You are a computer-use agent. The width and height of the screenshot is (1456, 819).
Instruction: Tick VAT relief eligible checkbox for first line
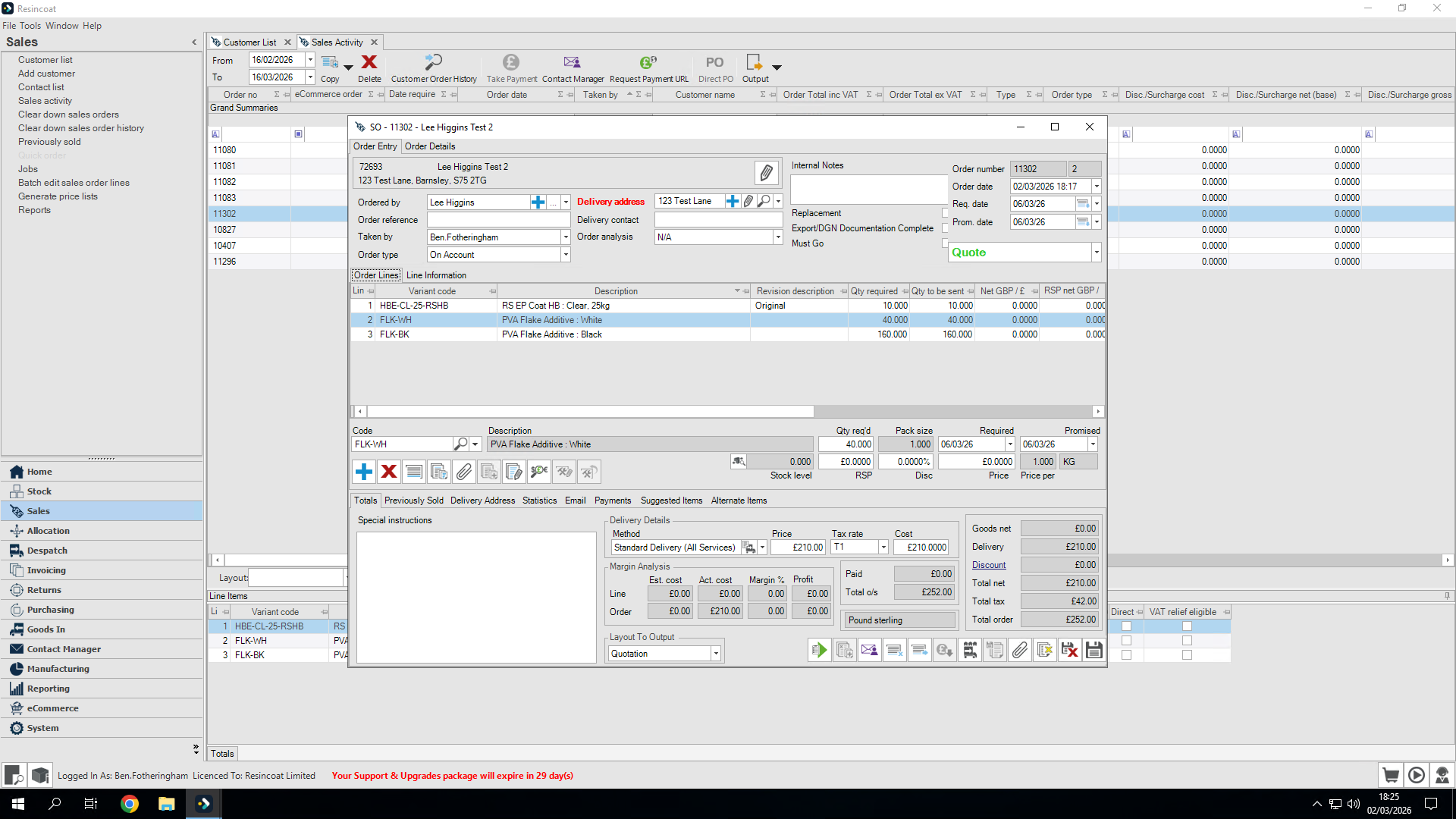(x=1187, y=626)
